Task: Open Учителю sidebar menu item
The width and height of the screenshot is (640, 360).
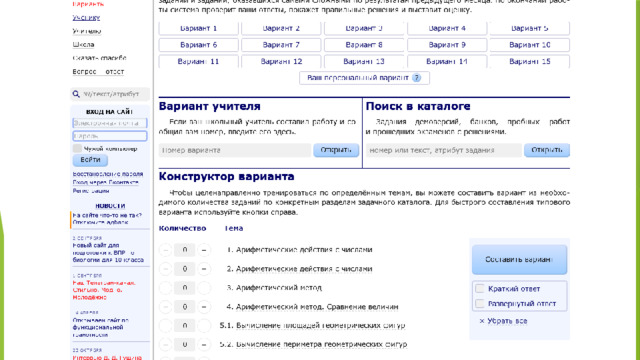Action: (x=87, y=31)
